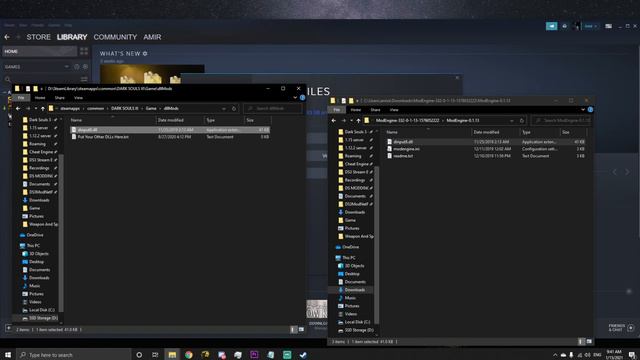Open View tab in dllMods window

pos(78,98)
